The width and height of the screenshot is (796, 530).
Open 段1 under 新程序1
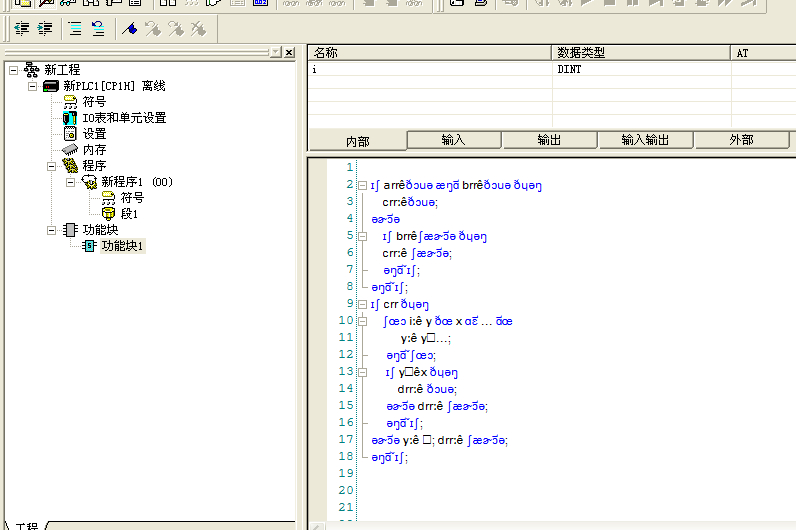pyautogui.click(x=129, y=214)
